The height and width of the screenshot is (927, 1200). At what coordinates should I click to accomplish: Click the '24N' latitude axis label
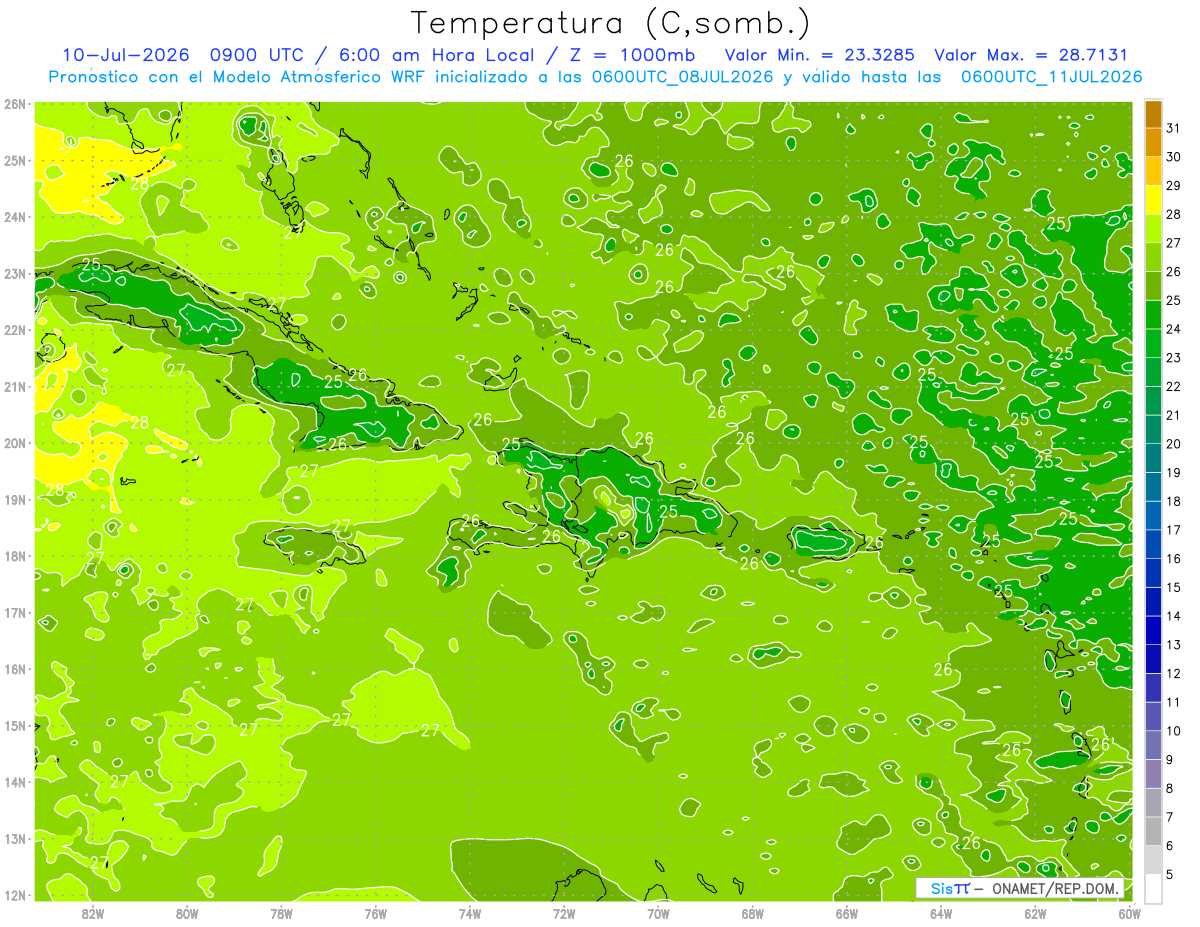[15, 217]
